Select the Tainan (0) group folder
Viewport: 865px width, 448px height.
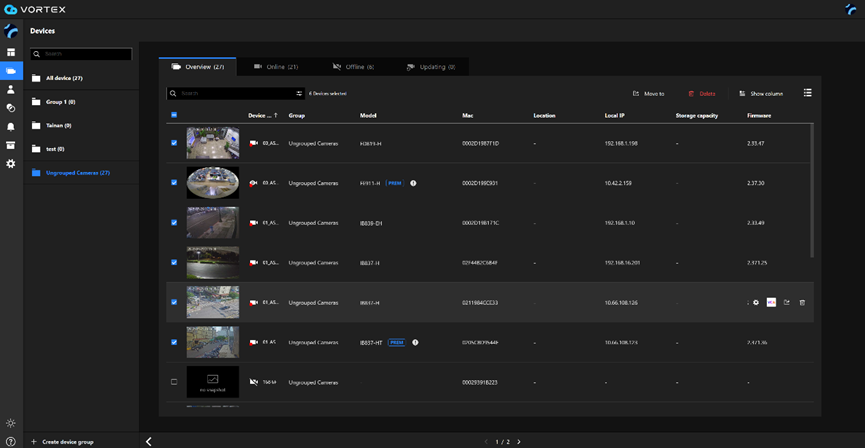point(58,126)
